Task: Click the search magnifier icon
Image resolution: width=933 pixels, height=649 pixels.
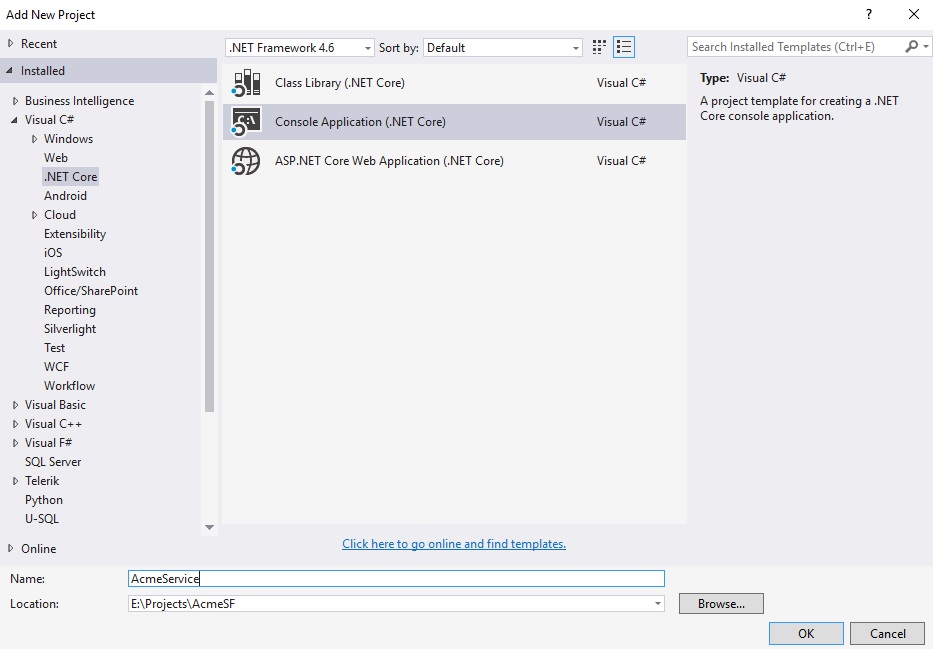Action: [911, 46]
